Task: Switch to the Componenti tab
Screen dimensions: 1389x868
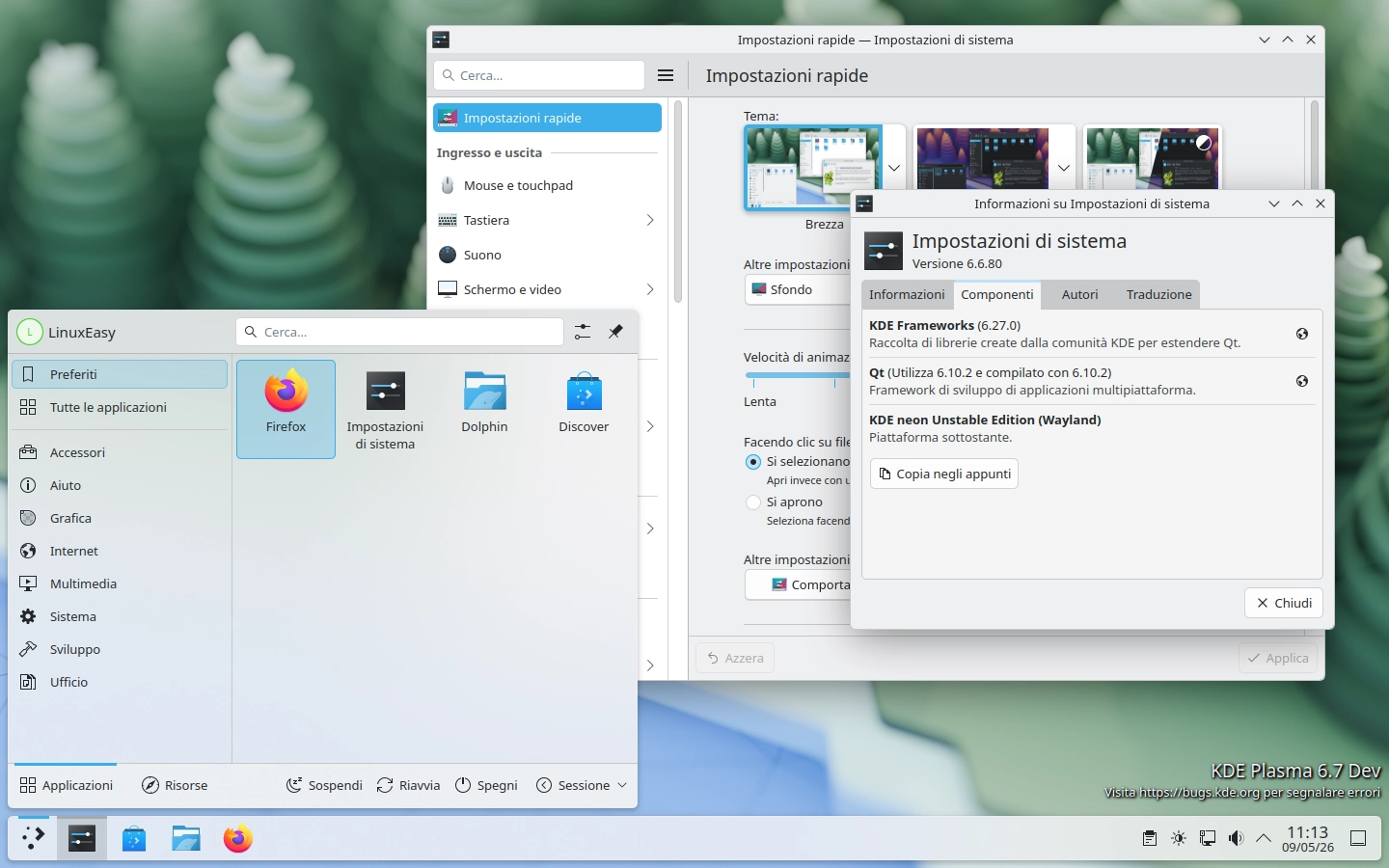Action: coord(997,294)
